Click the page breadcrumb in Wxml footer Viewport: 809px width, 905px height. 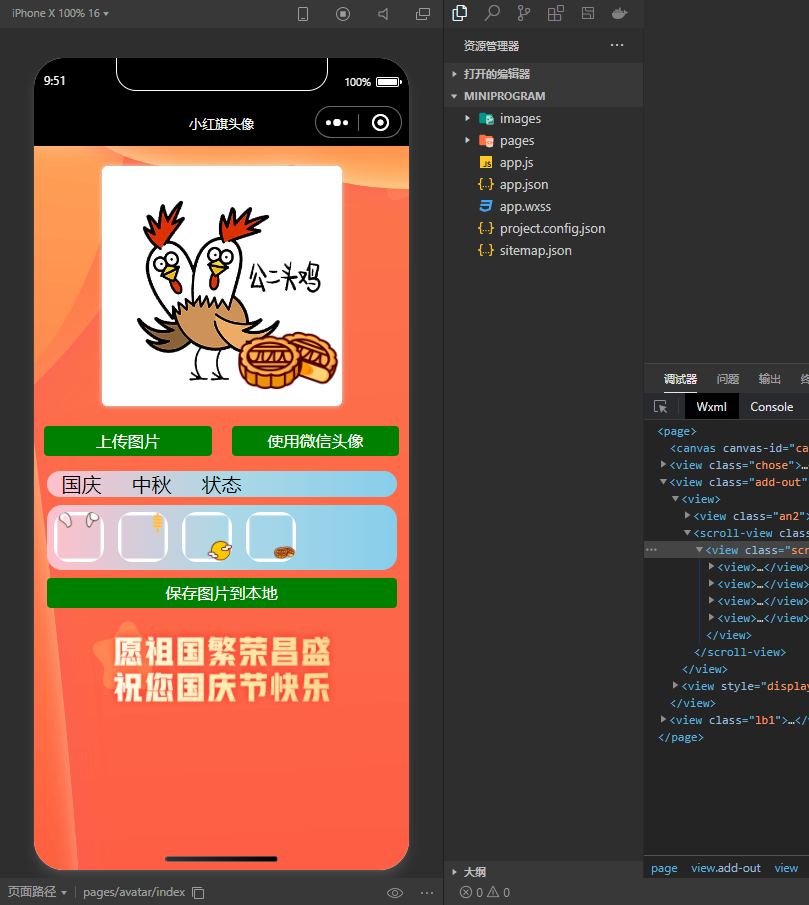(x=664, y=869)
